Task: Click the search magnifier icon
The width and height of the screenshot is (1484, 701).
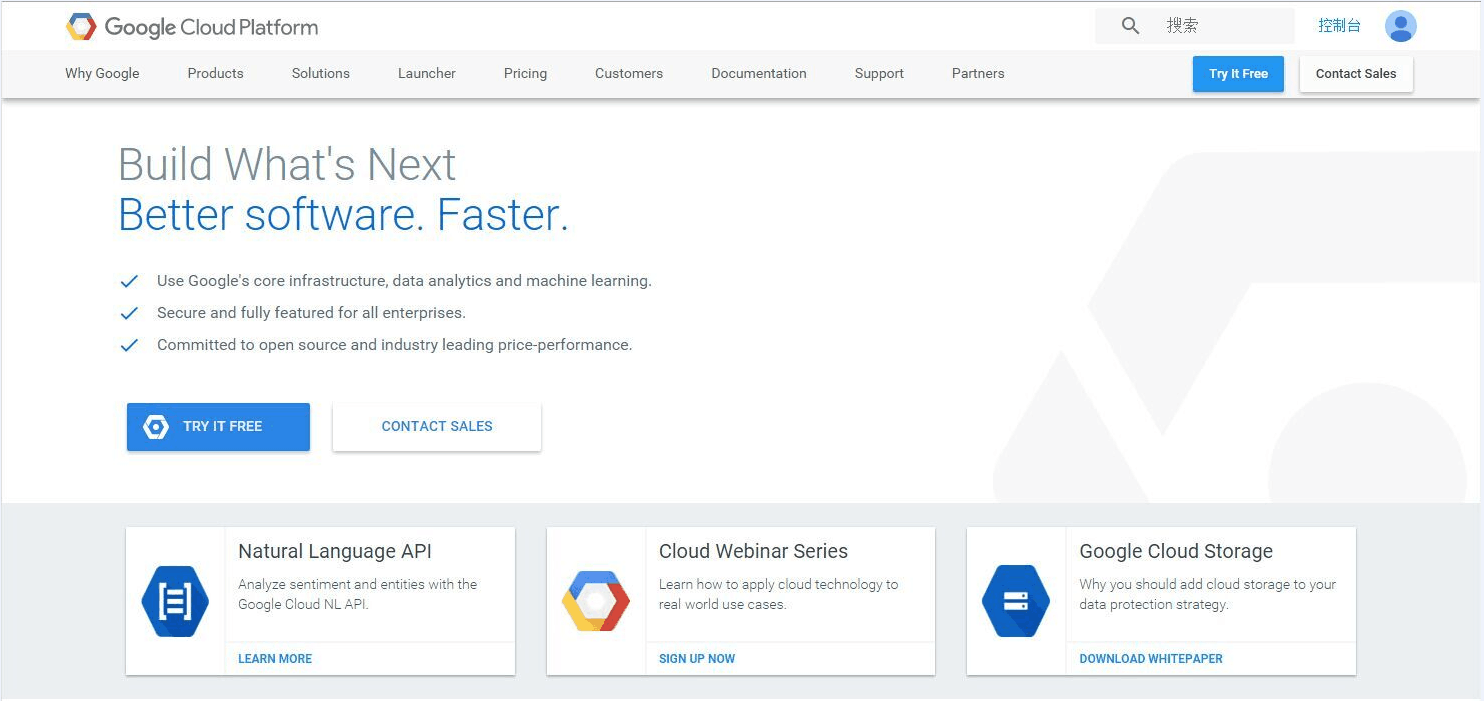Action: pos(1130,26)
